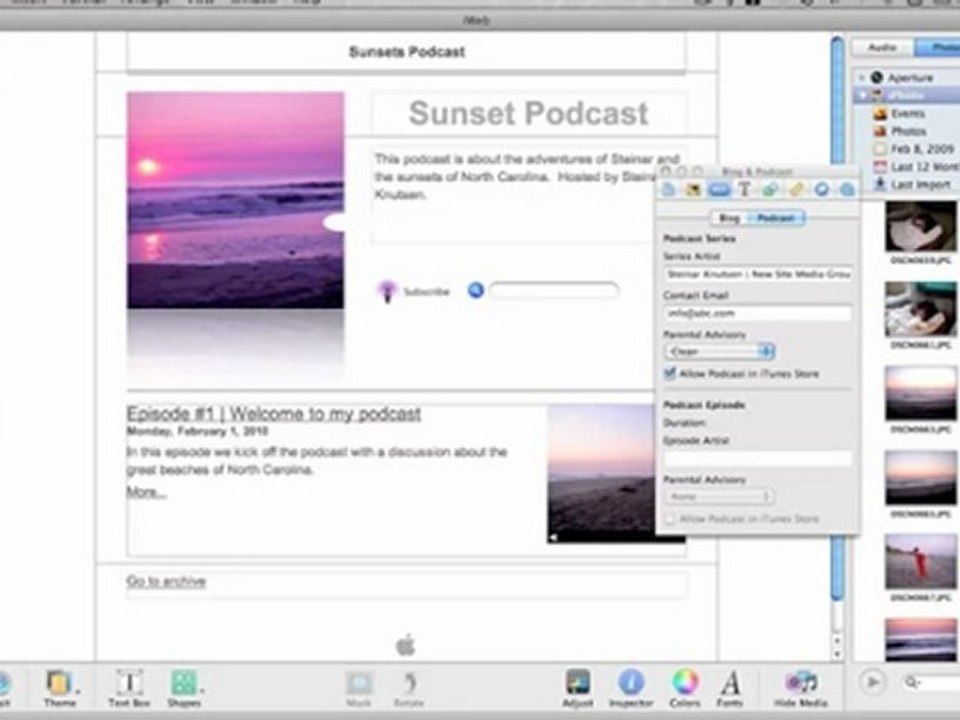Screen dimensions: 960x720
Task: Select the Graphic inspector icon
Action: coord(770,190)
